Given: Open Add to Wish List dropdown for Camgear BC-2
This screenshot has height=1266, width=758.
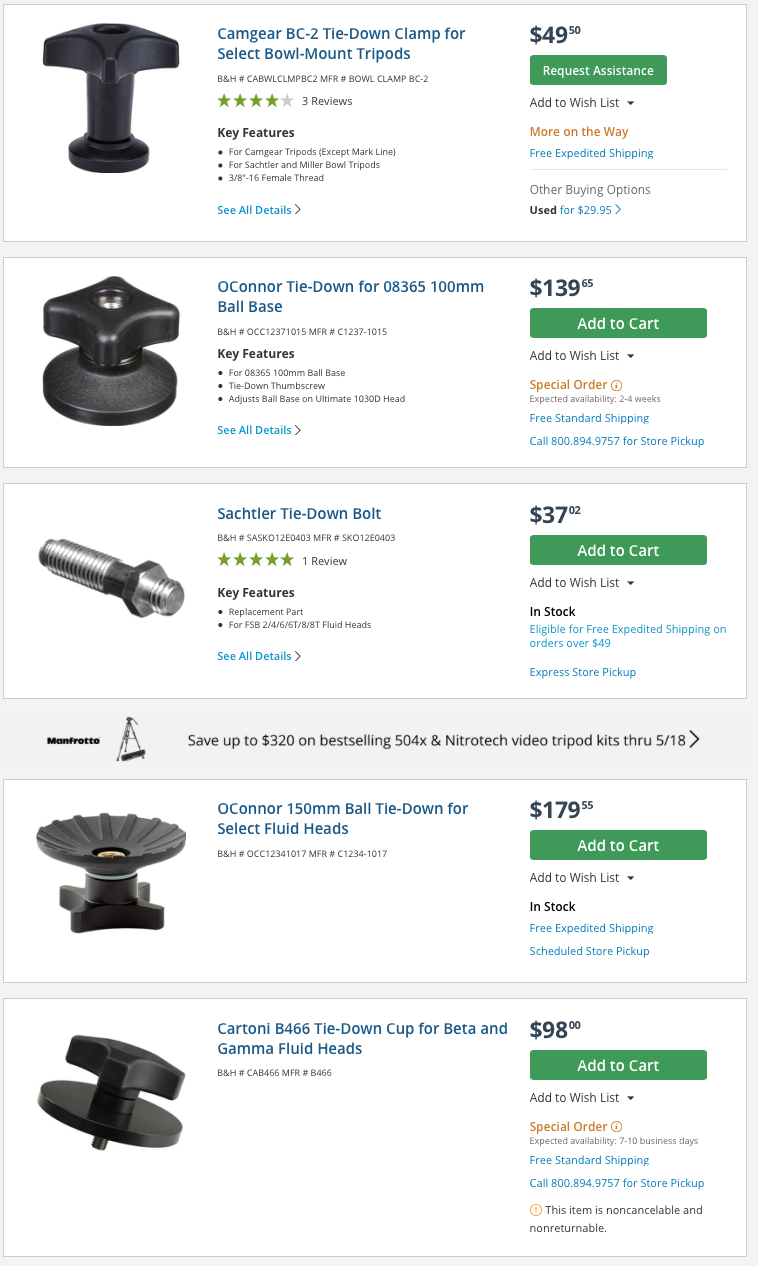Looking at the screenshot, I should [x=582, y=103].
